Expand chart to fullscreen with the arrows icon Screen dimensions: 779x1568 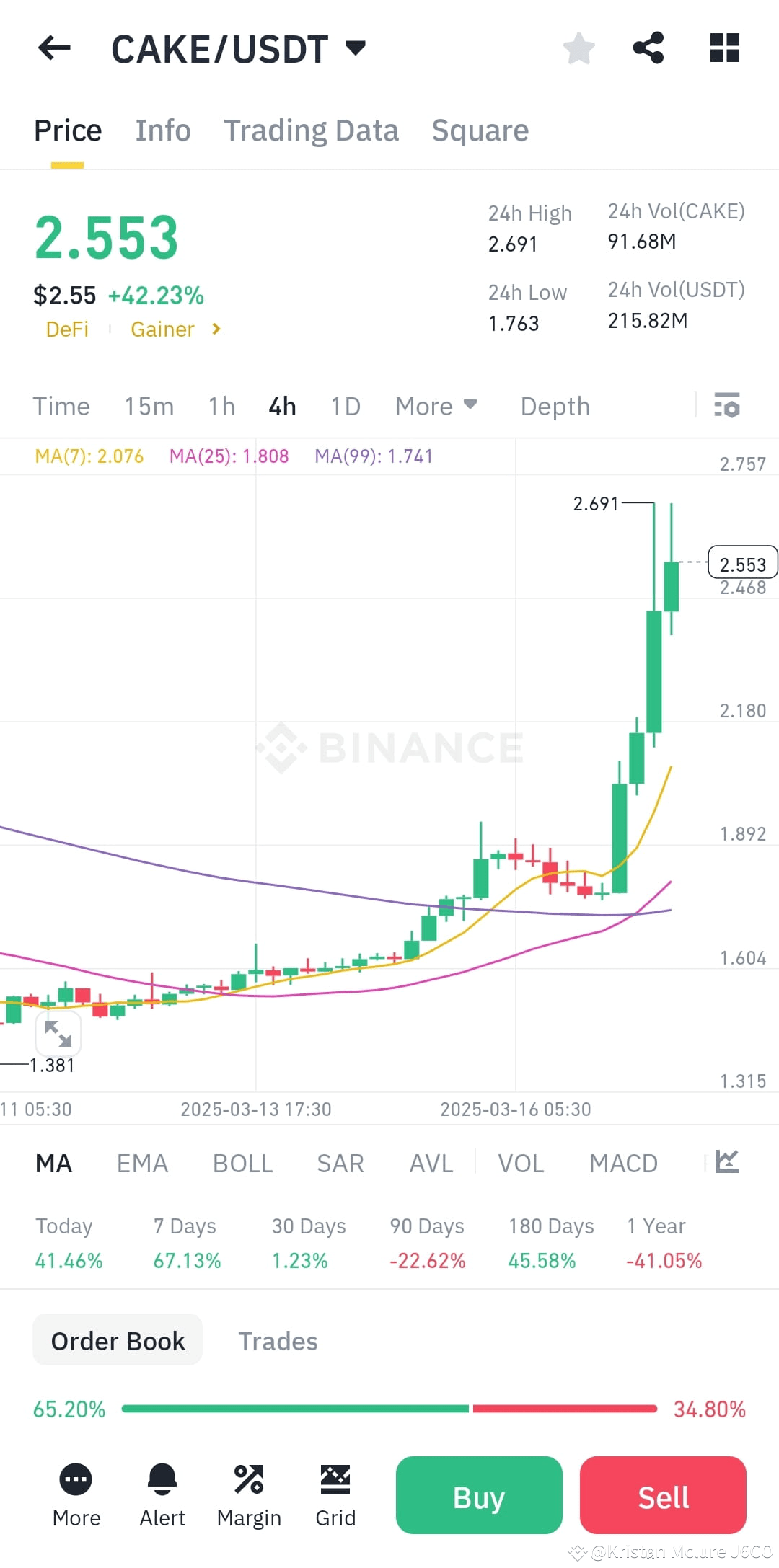point(59,1034)
